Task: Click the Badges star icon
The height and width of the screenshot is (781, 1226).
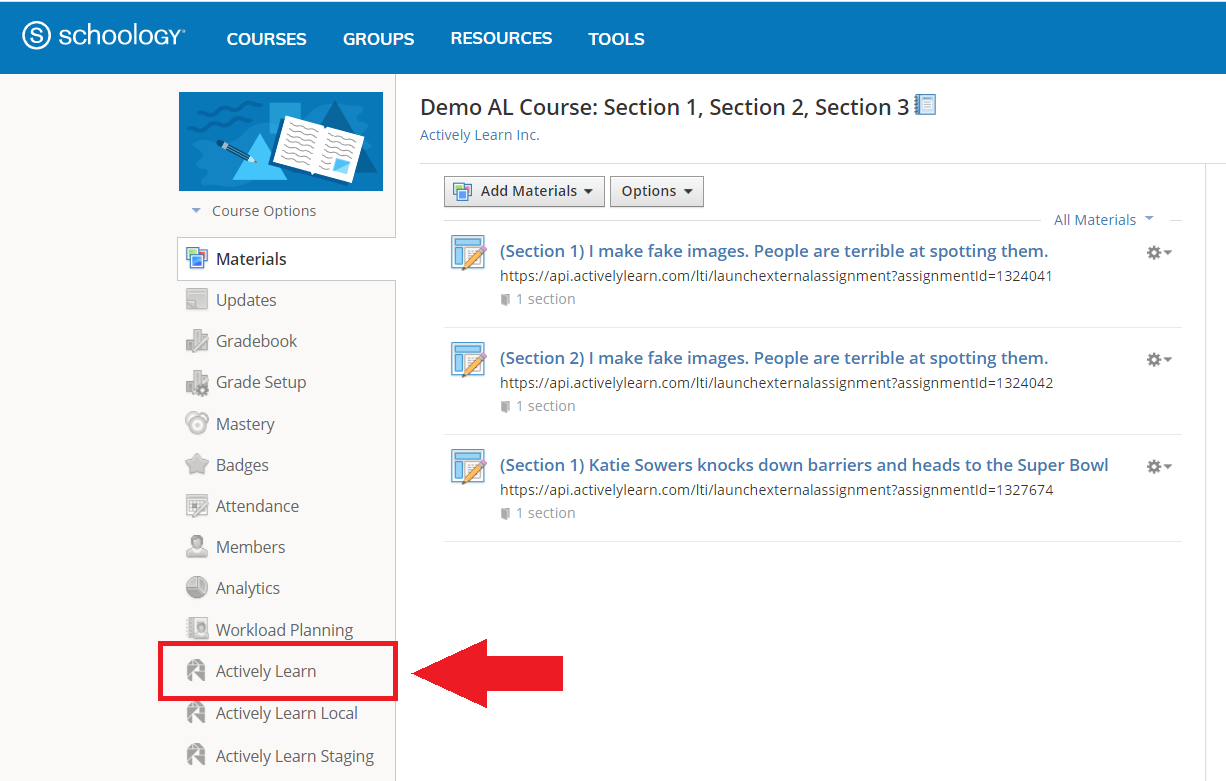Action: coord(197,464)
